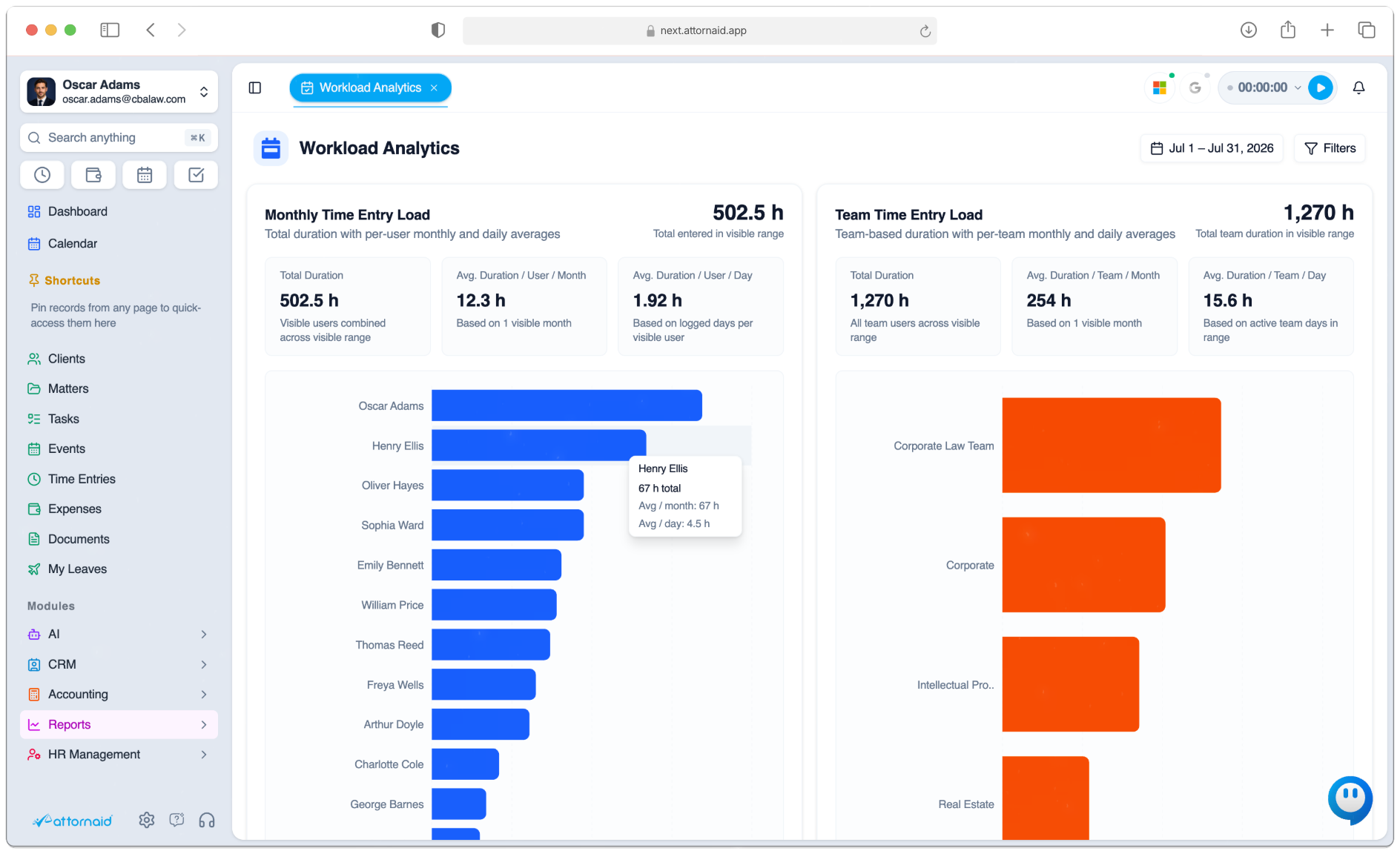Click Avg. Duration / Team / Day card
The image size is (1400, 854).
[x=1271, y=306]
